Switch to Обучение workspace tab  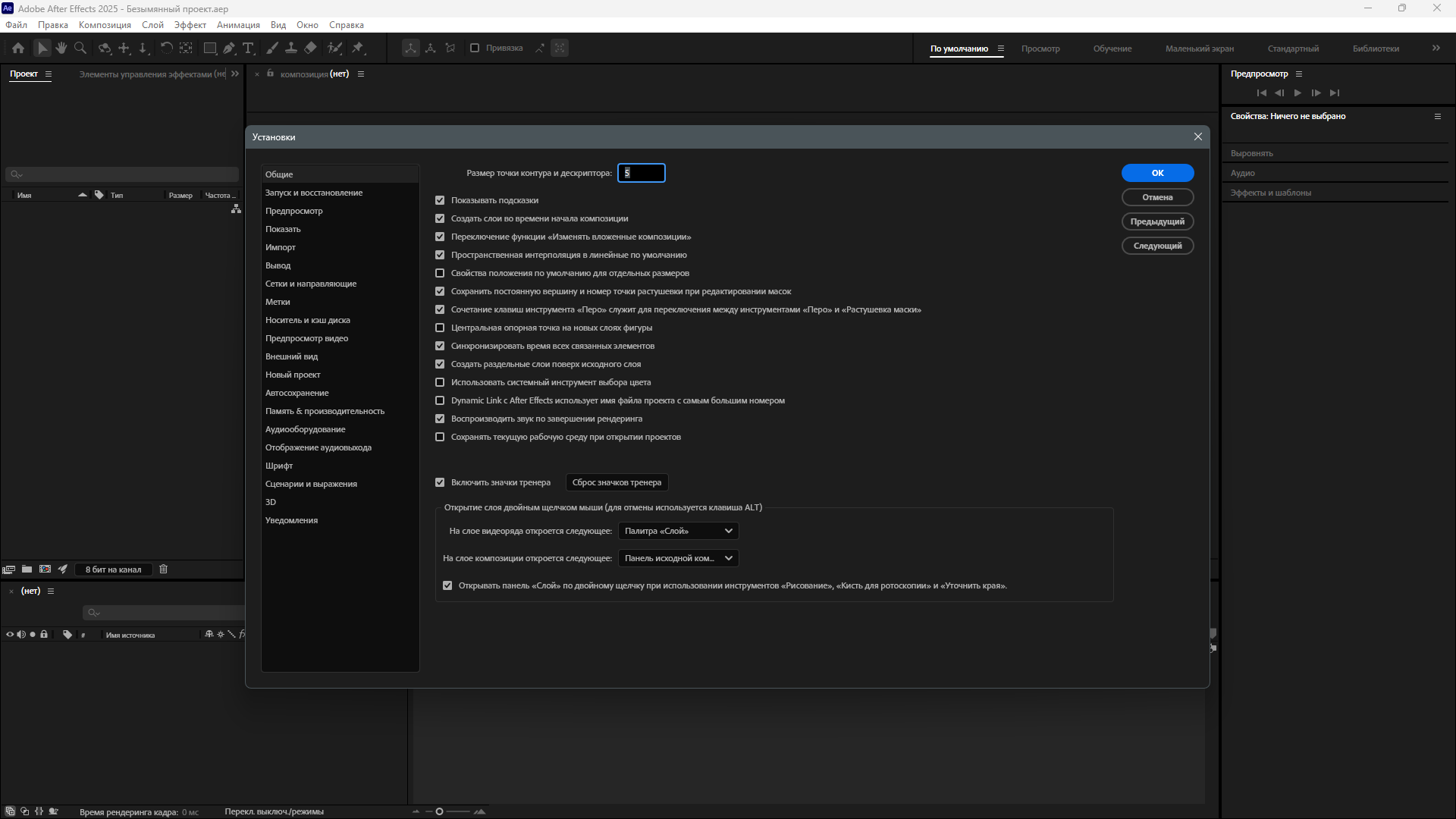click(1112, 49)
